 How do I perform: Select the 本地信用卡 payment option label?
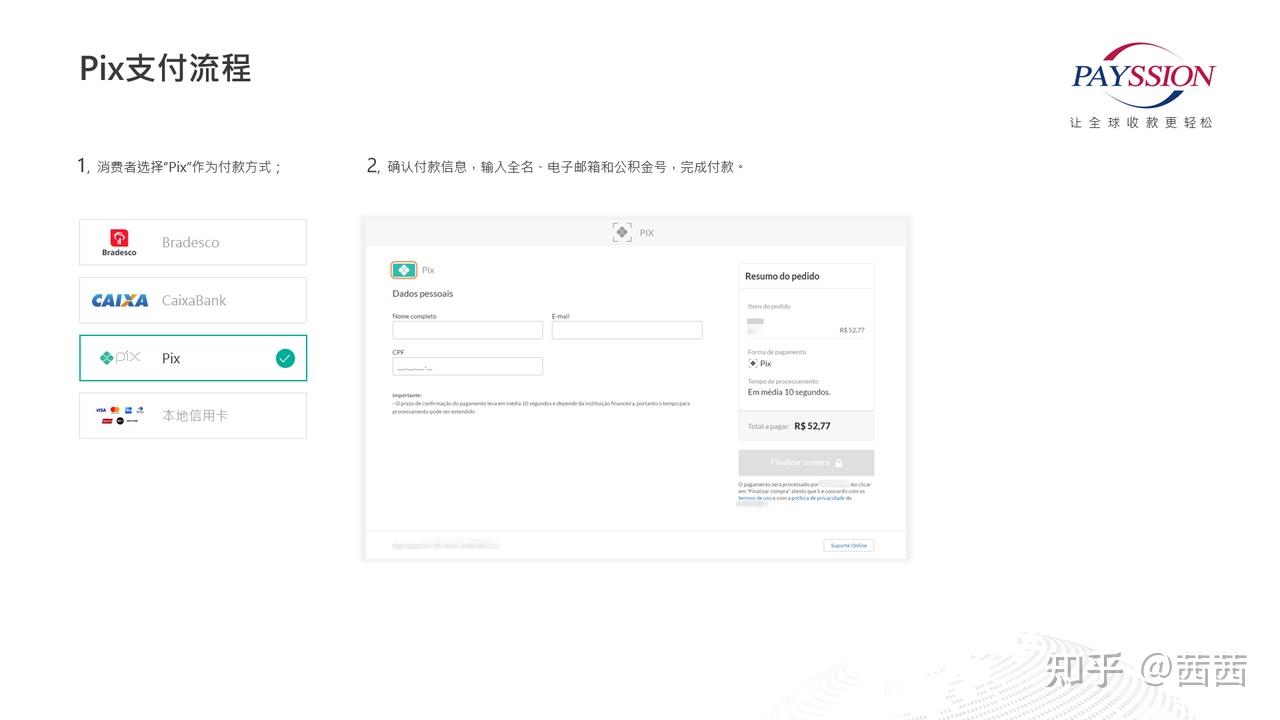click(x=195, y=415)
